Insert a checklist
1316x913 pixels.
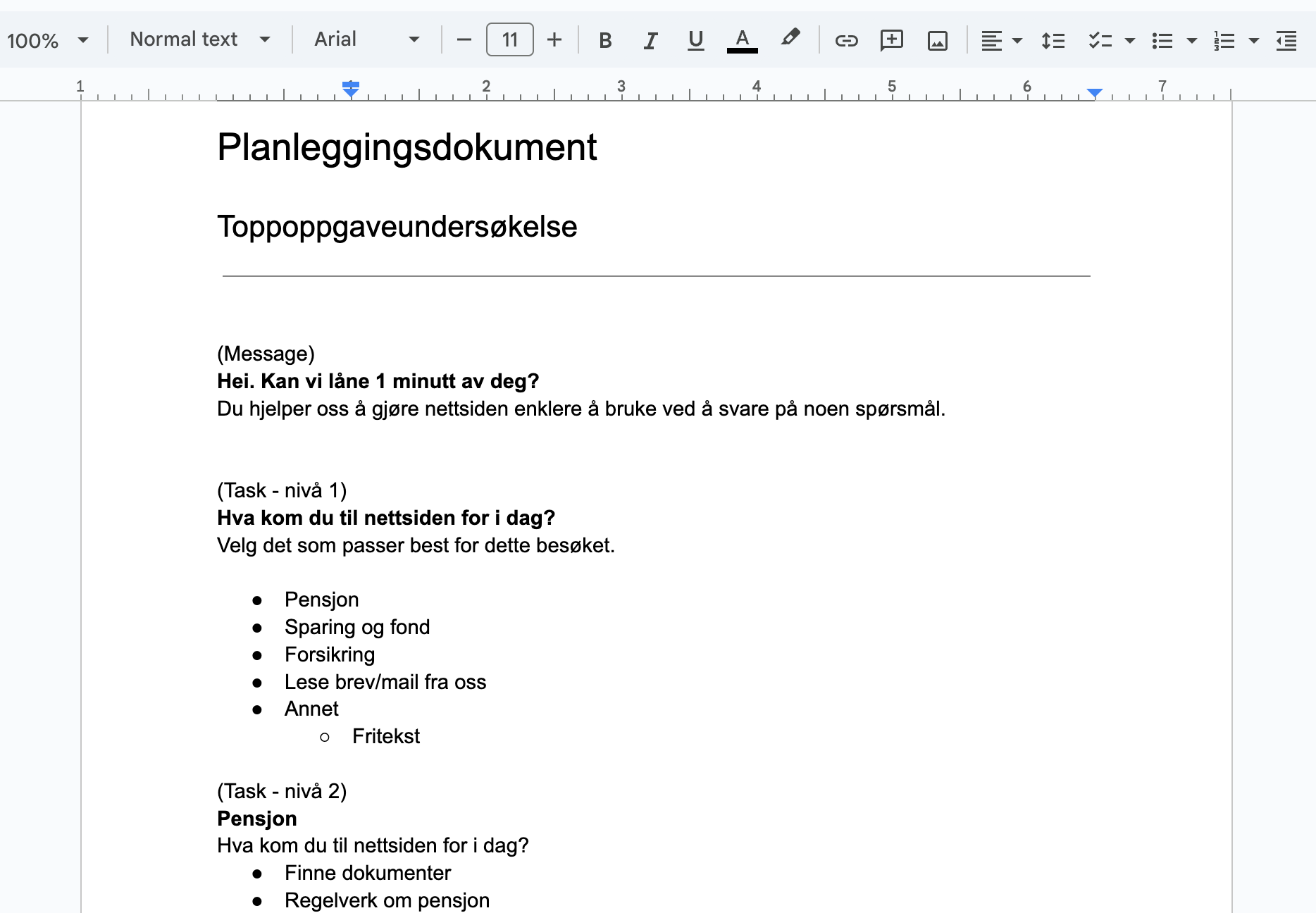(x=1099, y=40)
